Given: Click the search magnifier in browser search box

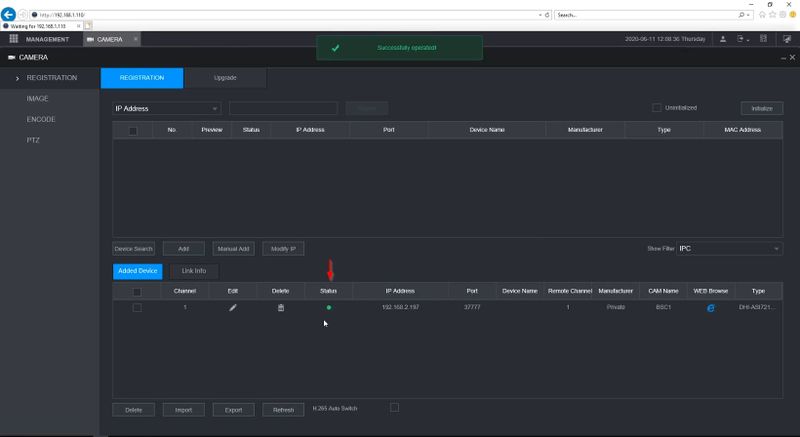Looking at the screenshot, I should coord(741,15).
